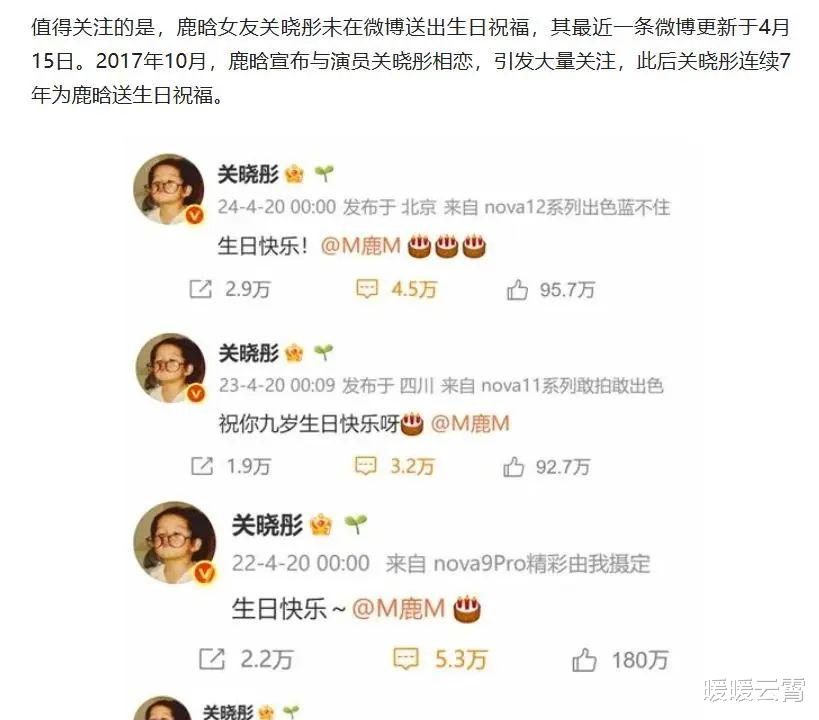Screen dimensions: 819x720
Task: Click 关晓彤 username on 22-4-20 post
Action: 267,525
